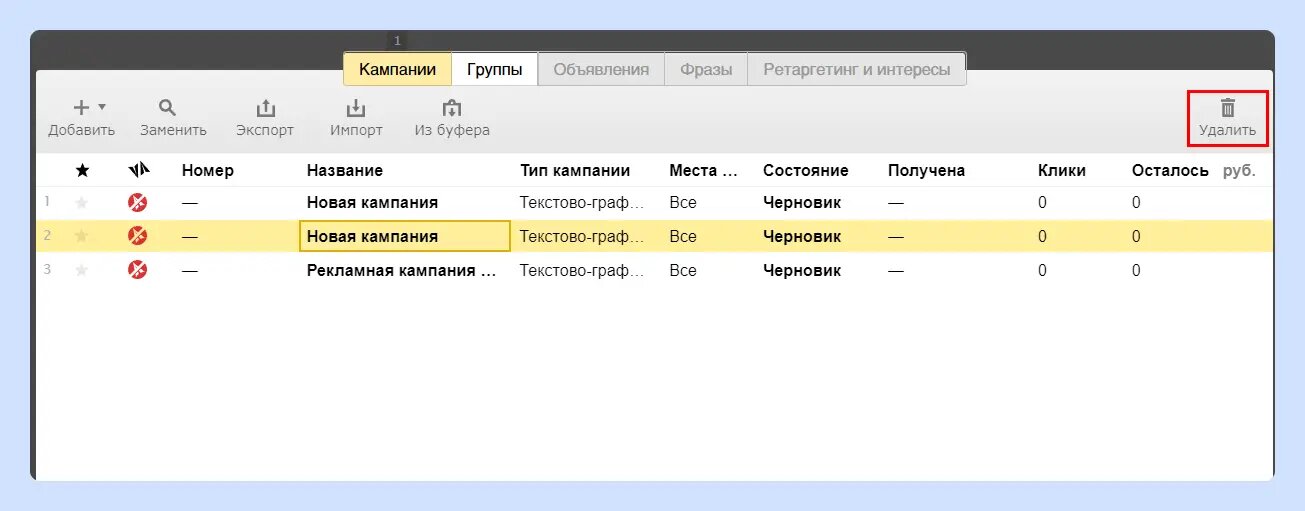Click Текстово-граф… type cell in row 3
The width and height of the screenshot is (1305, 511).
pos(582,270)
